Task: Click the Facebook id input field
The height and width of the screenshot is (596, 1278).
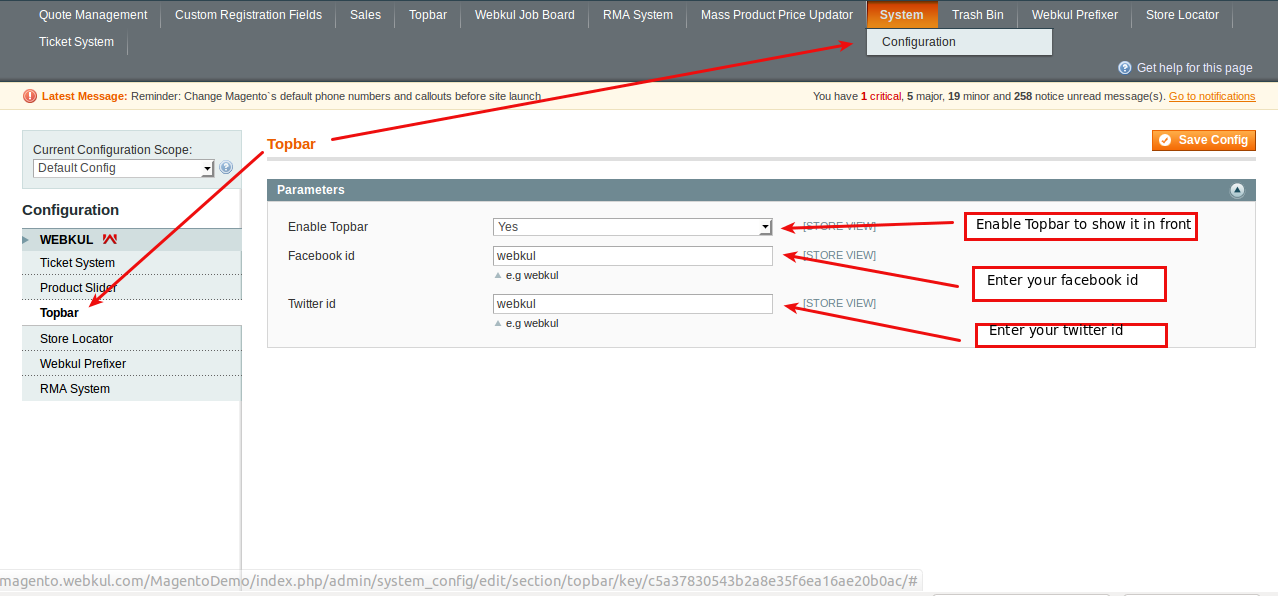Action: pos(632,256)
